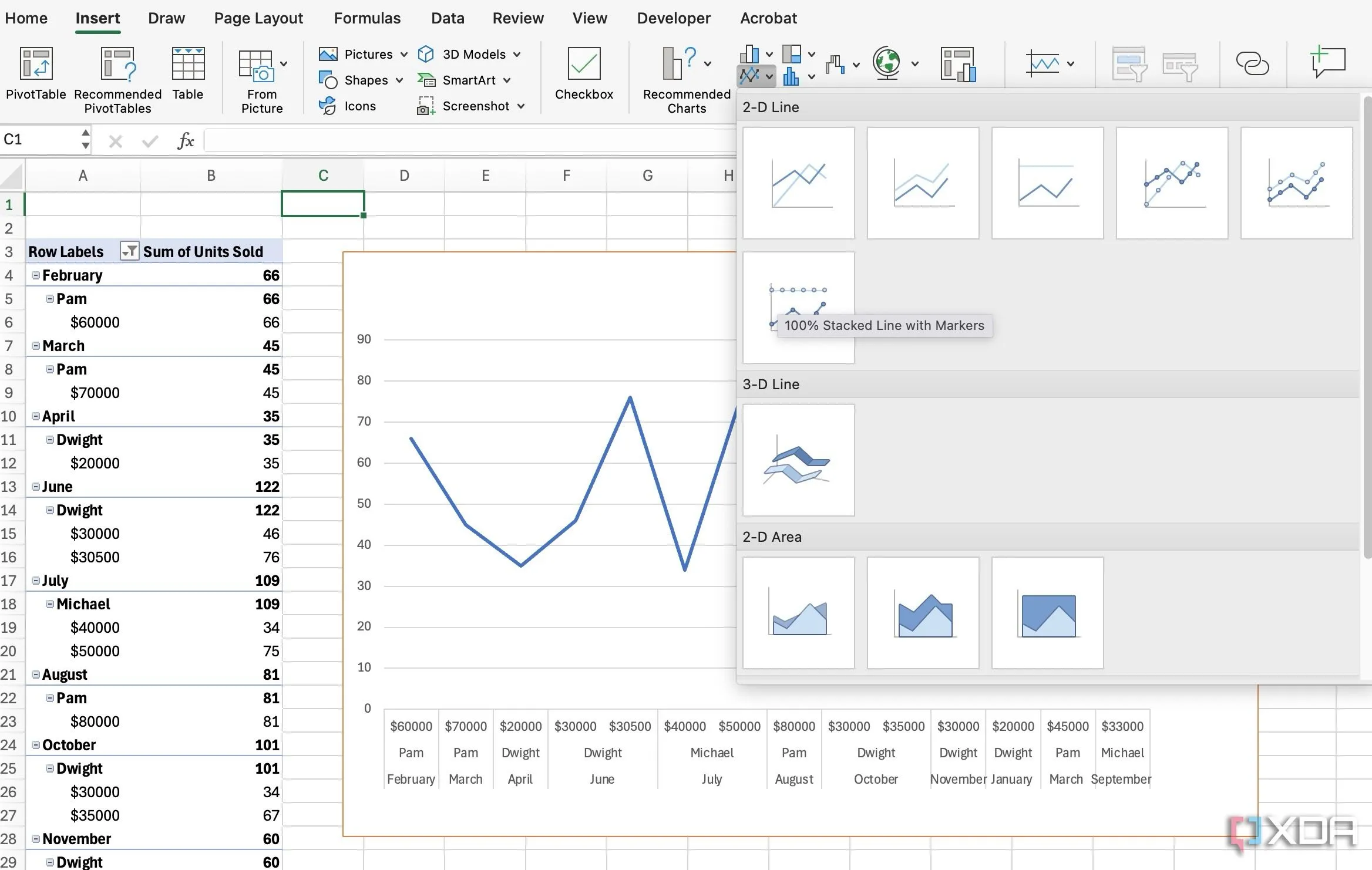The width and height of the screenshot is (1372, 870).
Task: Collapse Pam under February
Action: pos(50,299)
